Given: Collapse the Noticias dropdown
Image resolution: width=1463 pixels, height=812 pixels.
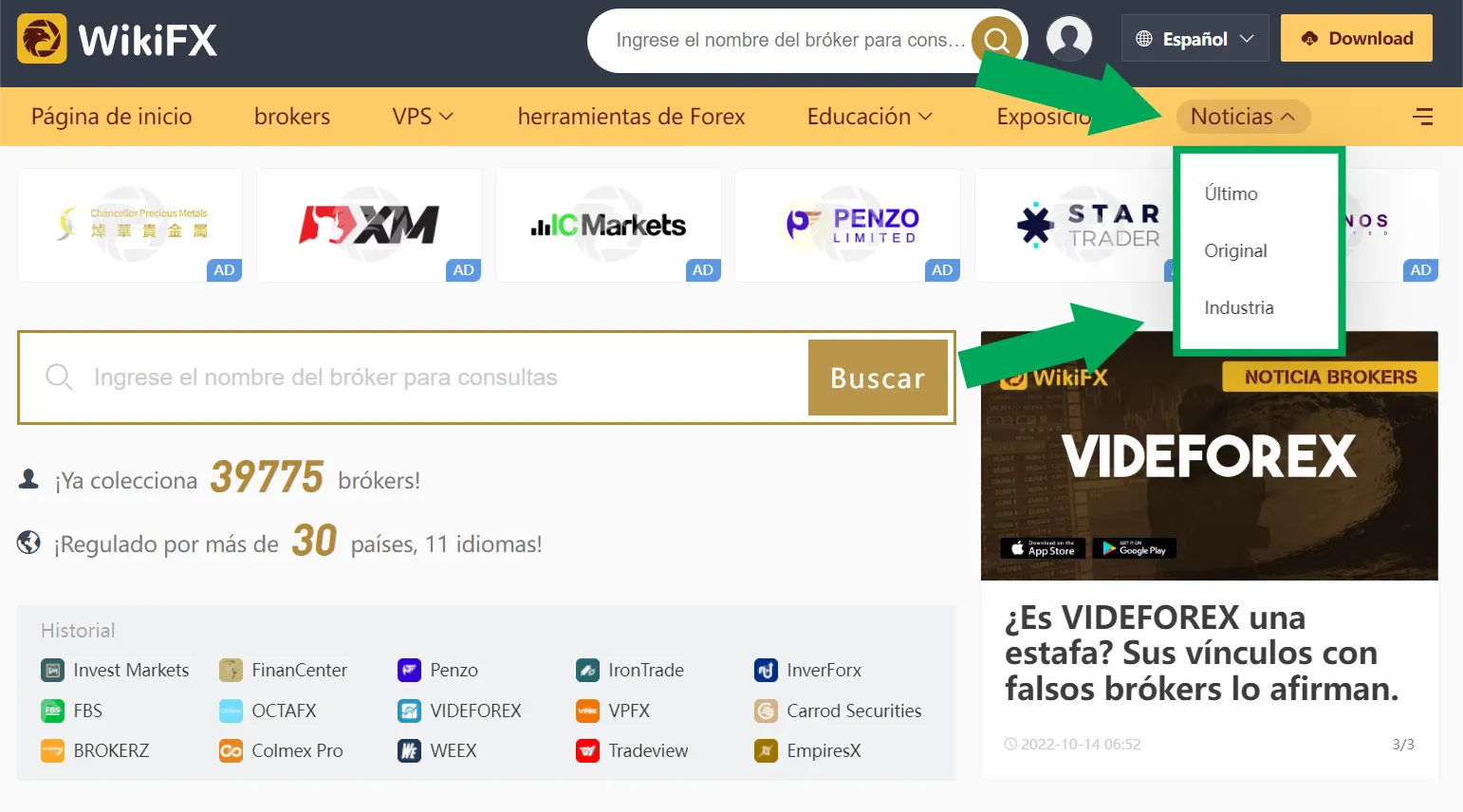Looking at the screenshot, I should click(x=1243, y=117).
